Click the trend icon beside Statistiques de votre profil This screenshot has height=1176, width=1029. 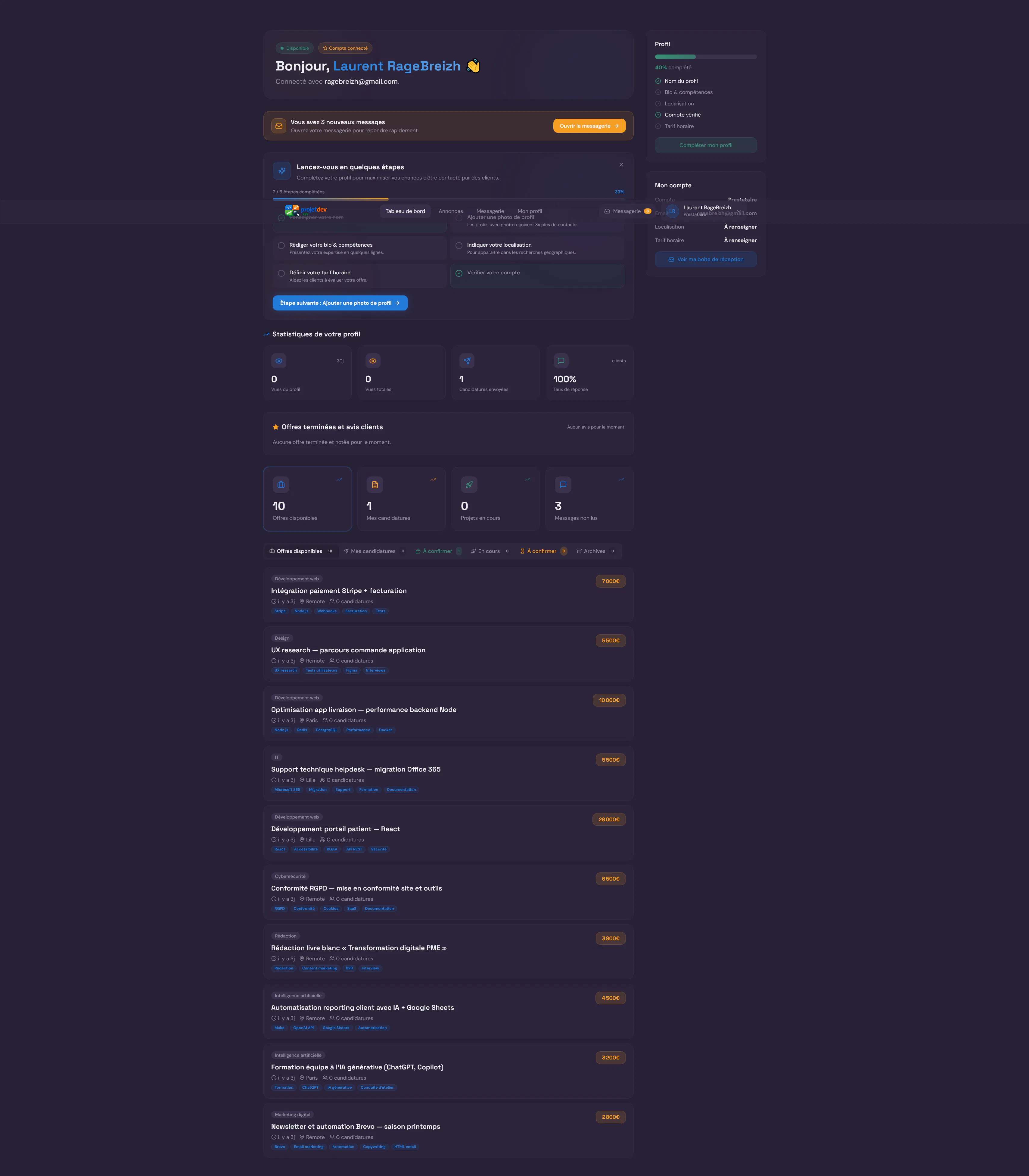[266, 334]
